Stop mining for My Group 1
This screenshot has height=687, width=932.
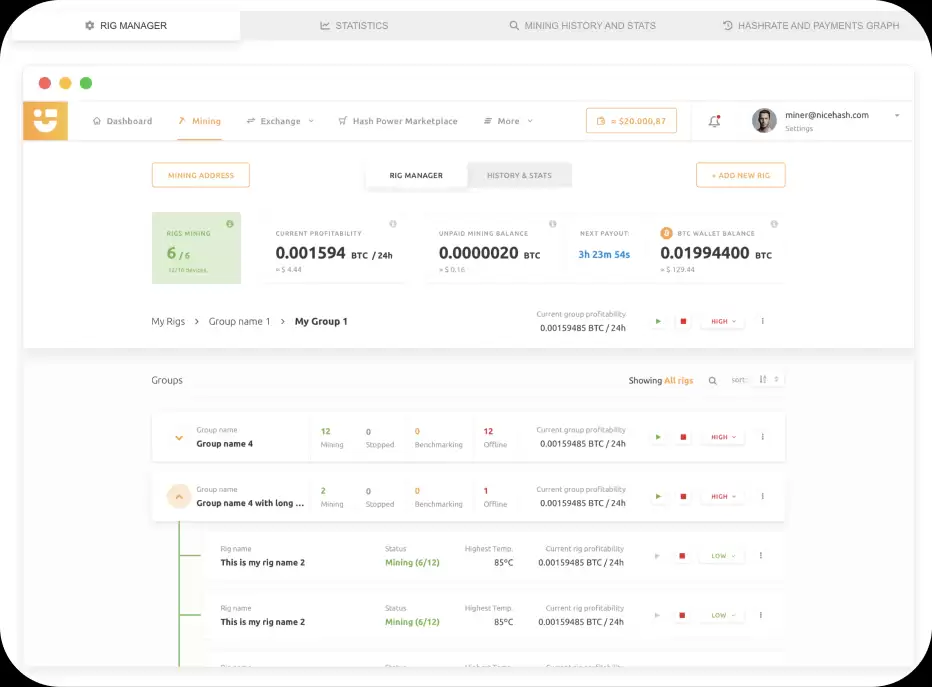pyautogui.click(x=684, y=321)
